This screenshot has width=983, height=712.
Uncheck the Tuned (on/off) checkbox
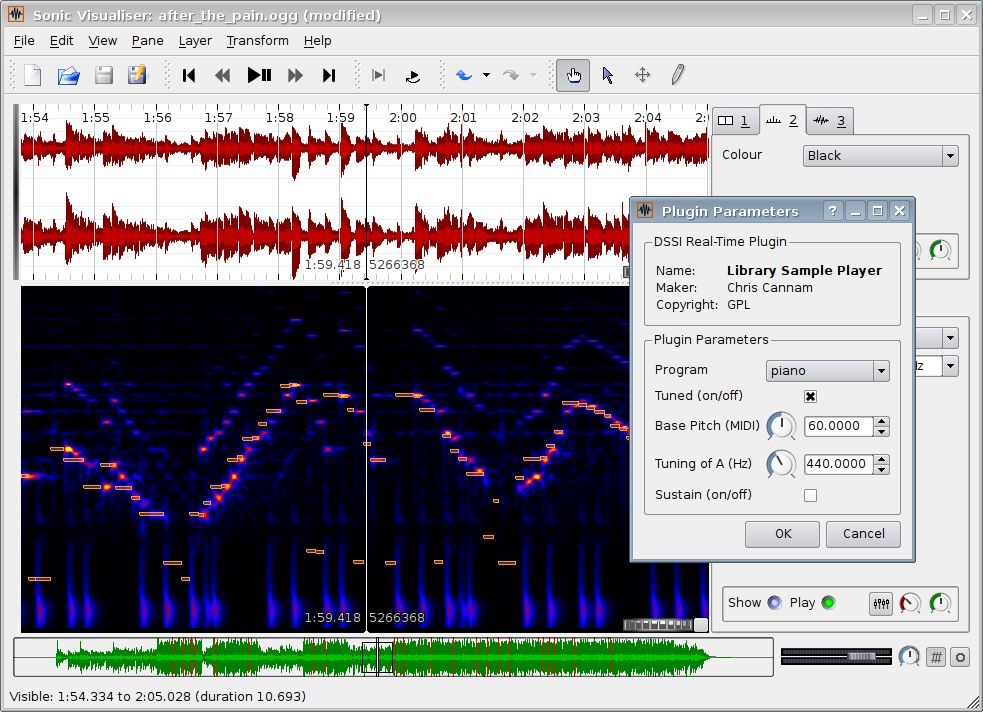click(x=810, y=396)
